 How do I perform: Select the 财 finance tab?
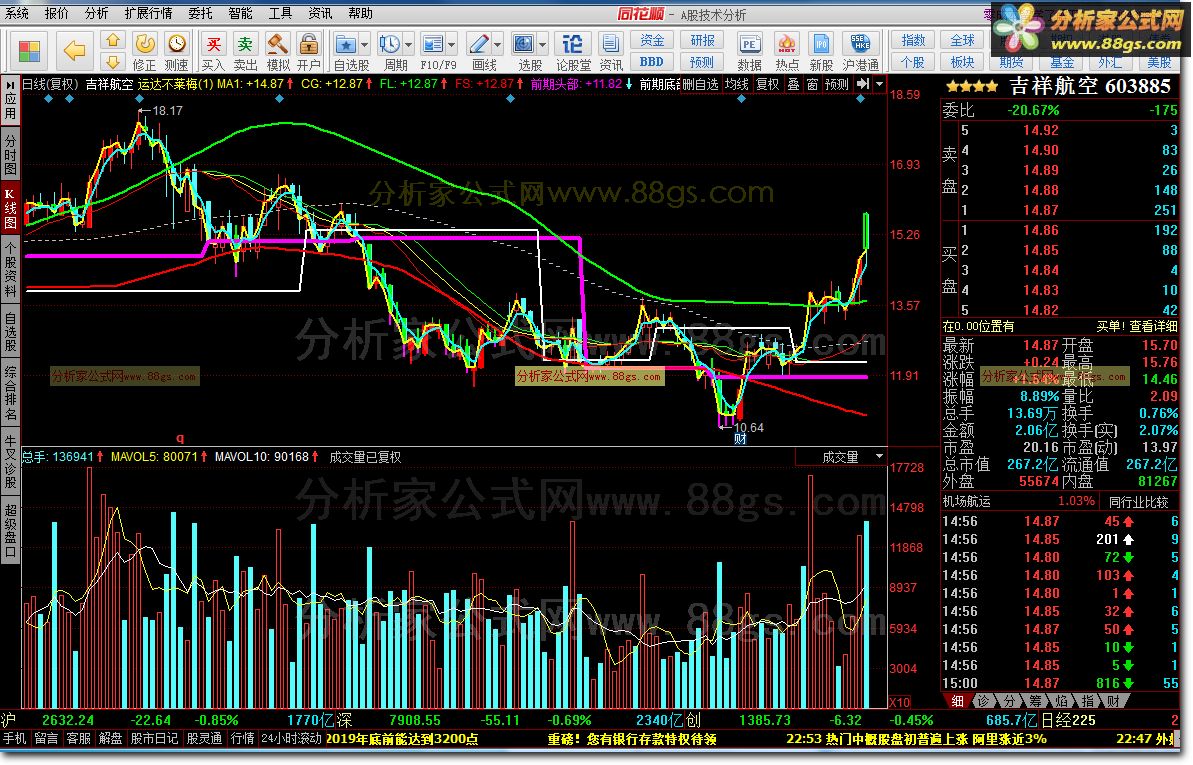click(1113, 701)
